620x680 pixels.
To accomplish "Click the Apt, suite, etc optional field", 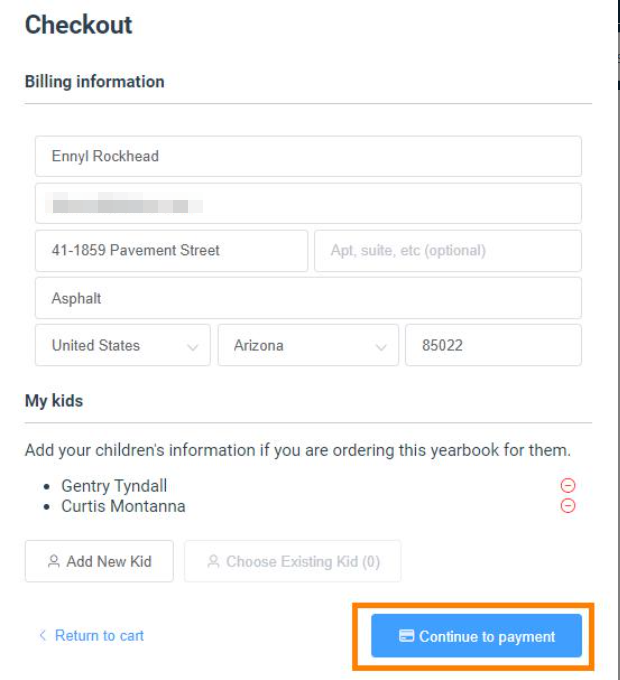I will coord(448,250).
